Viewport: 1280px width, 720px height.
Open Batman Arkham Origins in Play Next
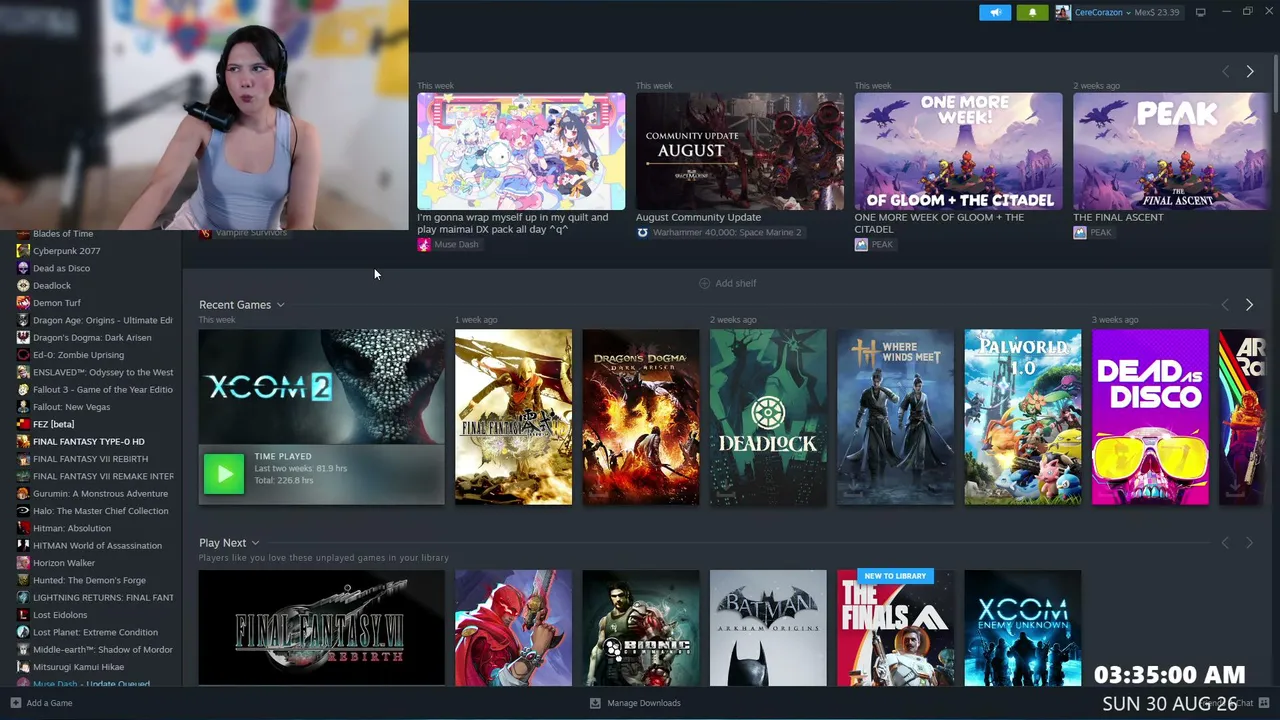pyautogui.click(x=768, y=628)
